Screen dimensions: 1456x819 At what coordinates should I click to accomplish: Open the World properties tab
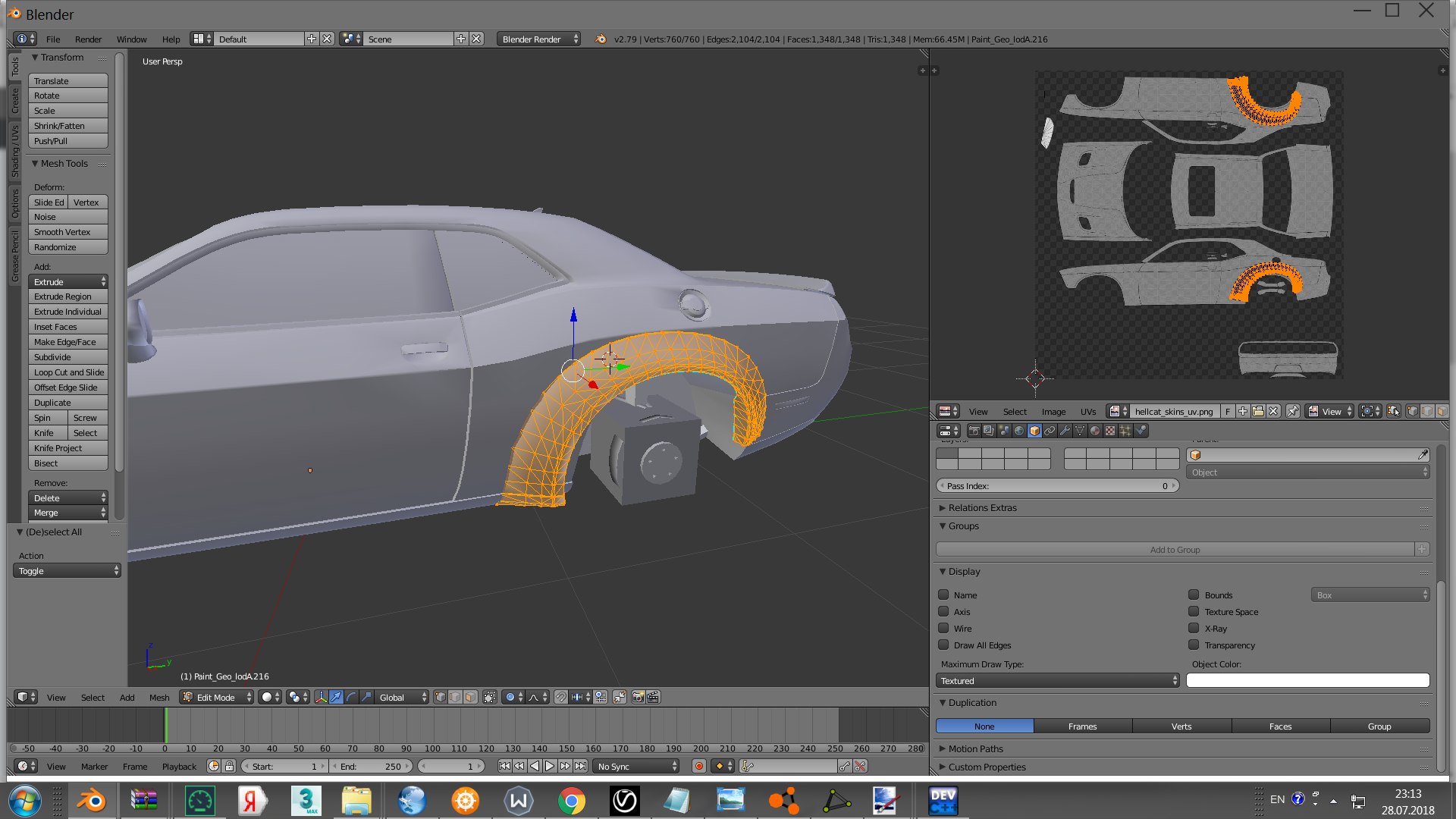coord(1019,431)
